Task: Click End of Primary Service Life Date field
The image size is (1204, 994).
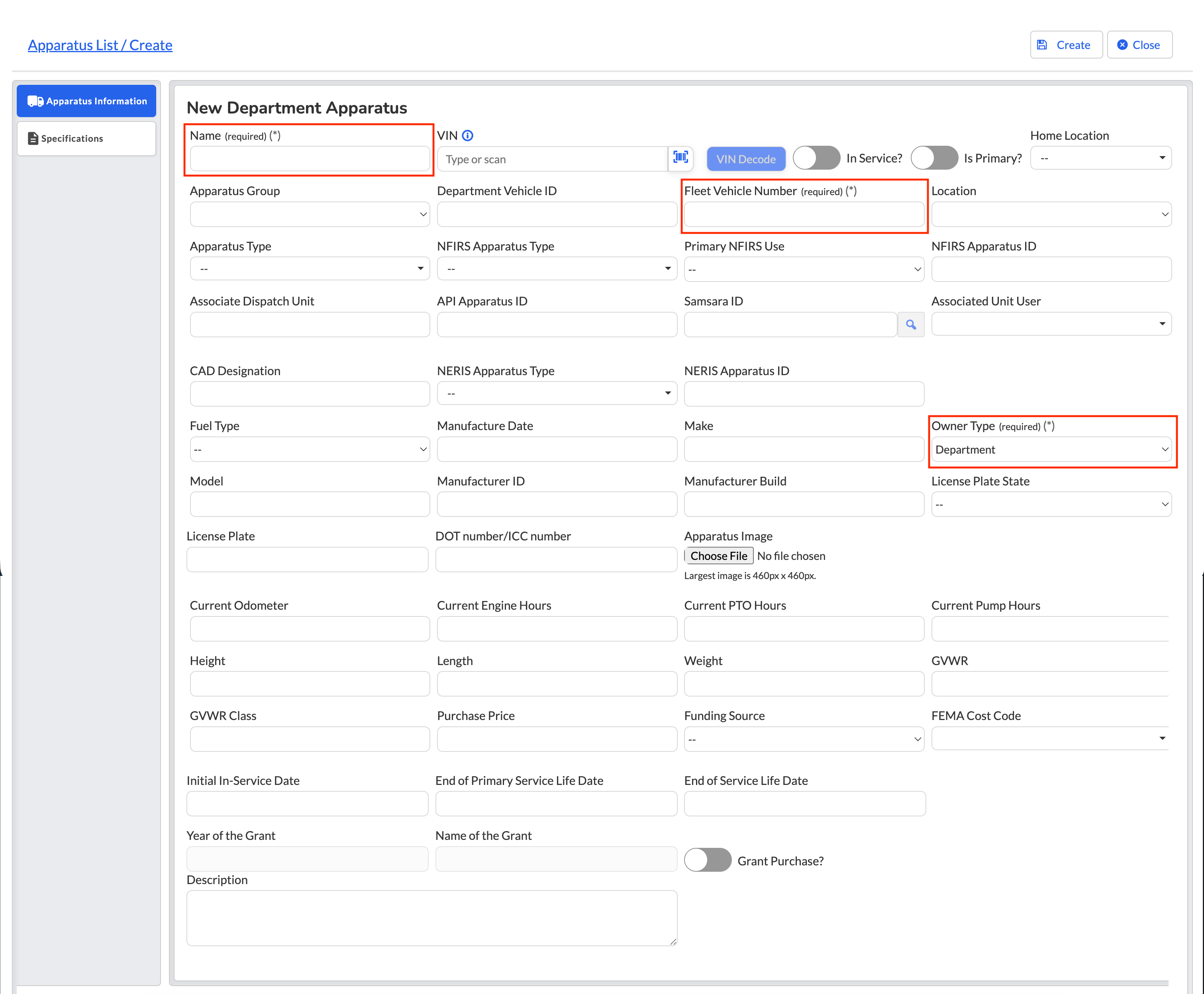Action: click(556, 804)
